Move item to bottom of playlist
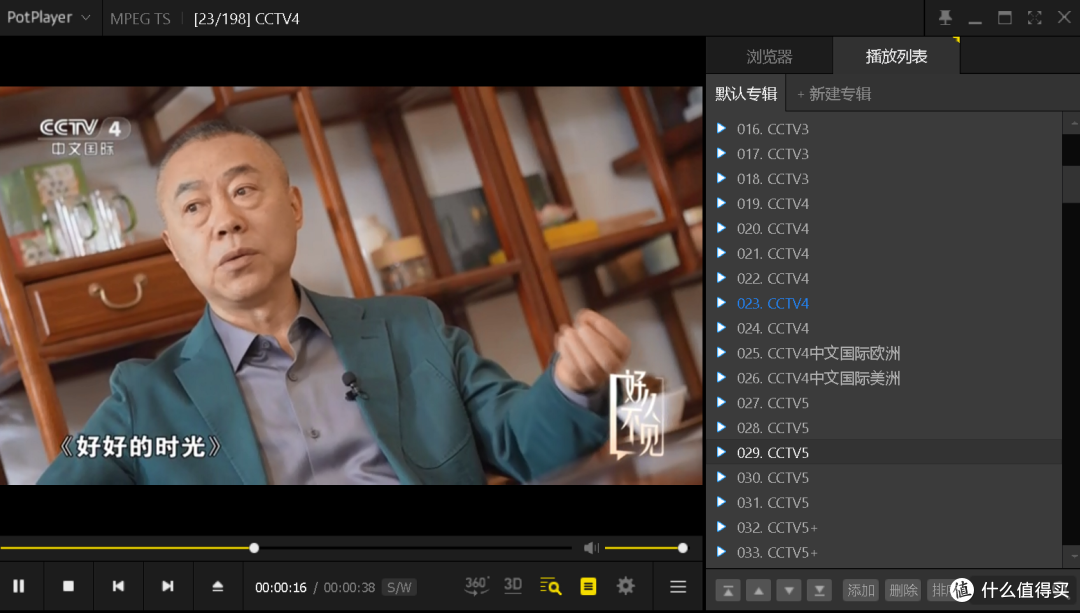This screenshot has height=613, width=1080. coord(819,590)
